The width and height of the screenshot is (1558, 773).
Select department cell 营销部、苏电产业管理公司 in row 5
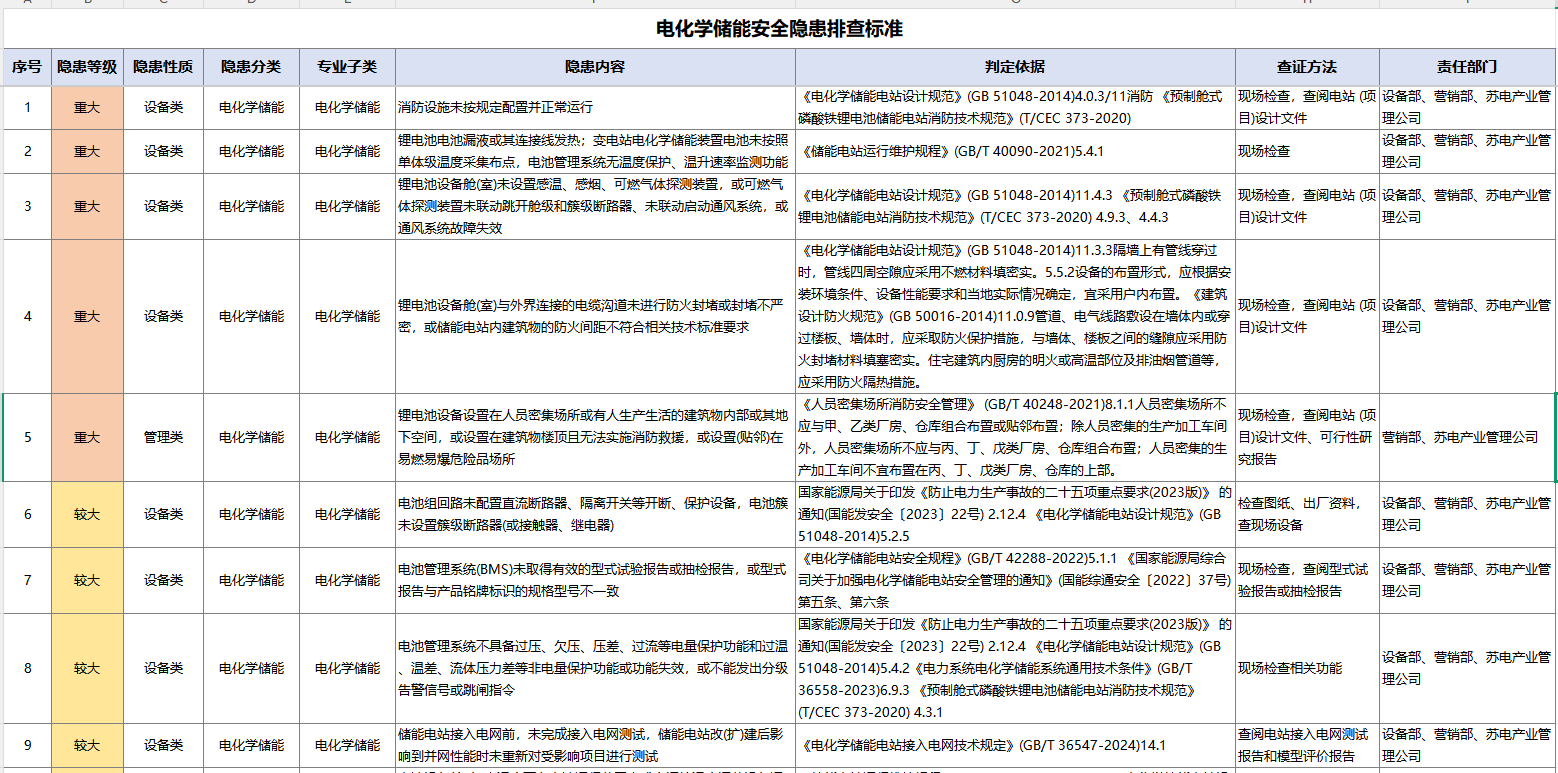pos(1467,437)
